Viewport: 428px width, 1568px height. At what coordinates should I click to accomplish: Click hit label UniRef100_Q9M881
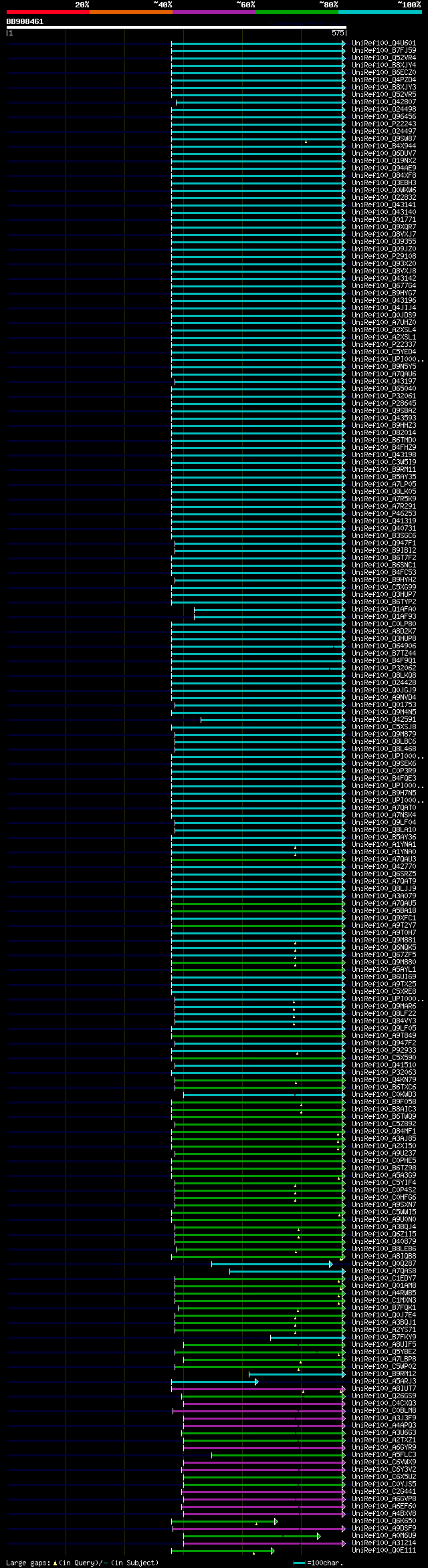[x=384, y=940]
